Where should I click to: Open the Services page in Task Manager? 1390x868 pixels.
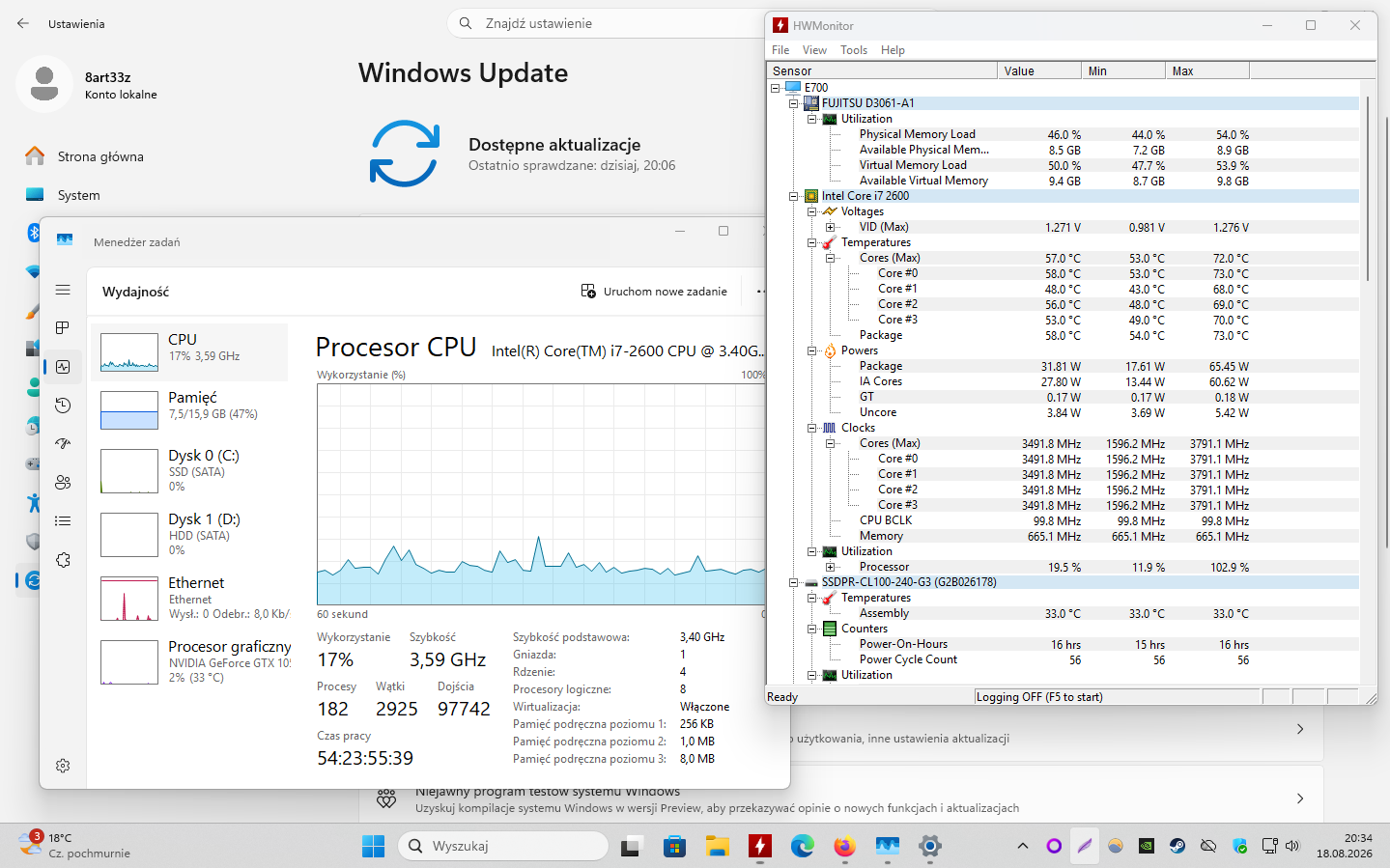[x=63, y=560]
